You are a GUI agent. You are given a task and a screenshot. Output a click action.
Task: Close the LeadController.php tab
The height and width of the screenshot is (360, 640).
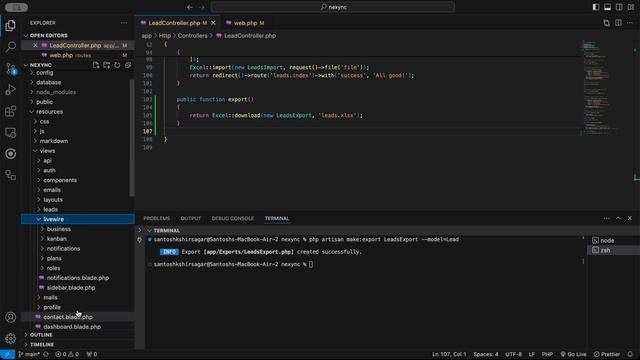(213, 23)
